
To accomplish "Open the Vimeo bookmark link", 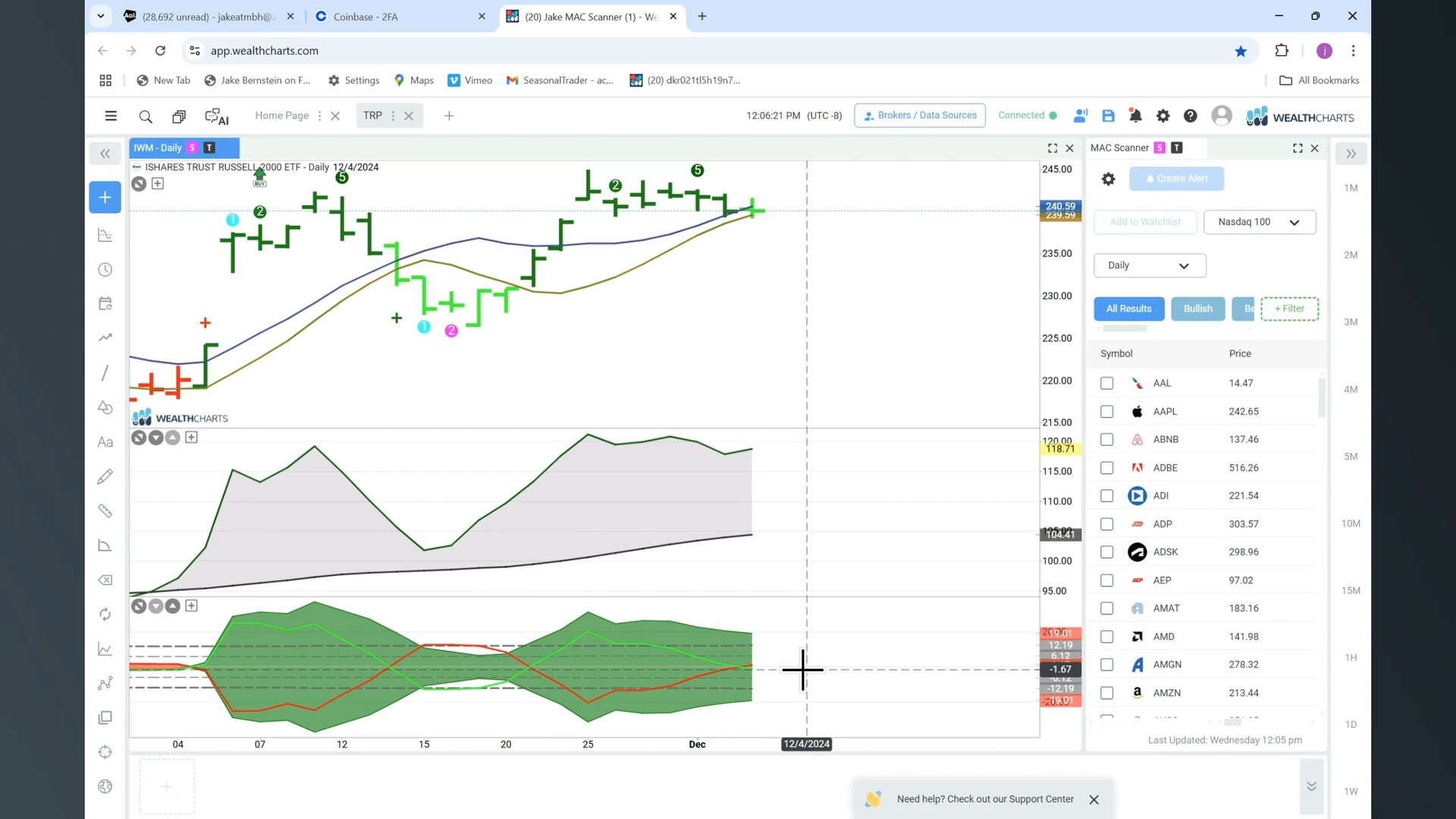I will coord(470,80).
